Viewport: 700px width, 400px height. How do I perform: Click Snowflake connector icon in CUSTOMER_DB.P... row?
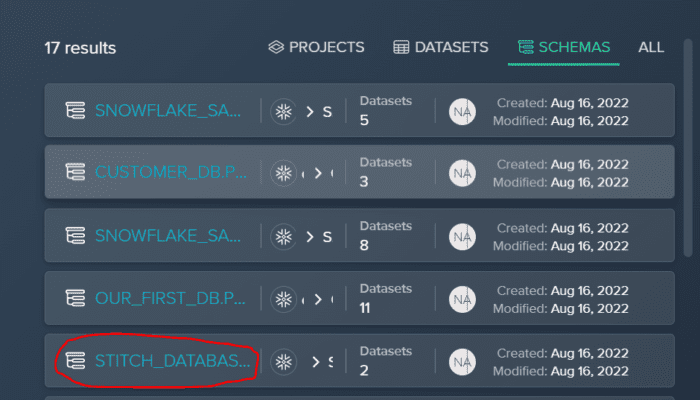coord(283,173)
